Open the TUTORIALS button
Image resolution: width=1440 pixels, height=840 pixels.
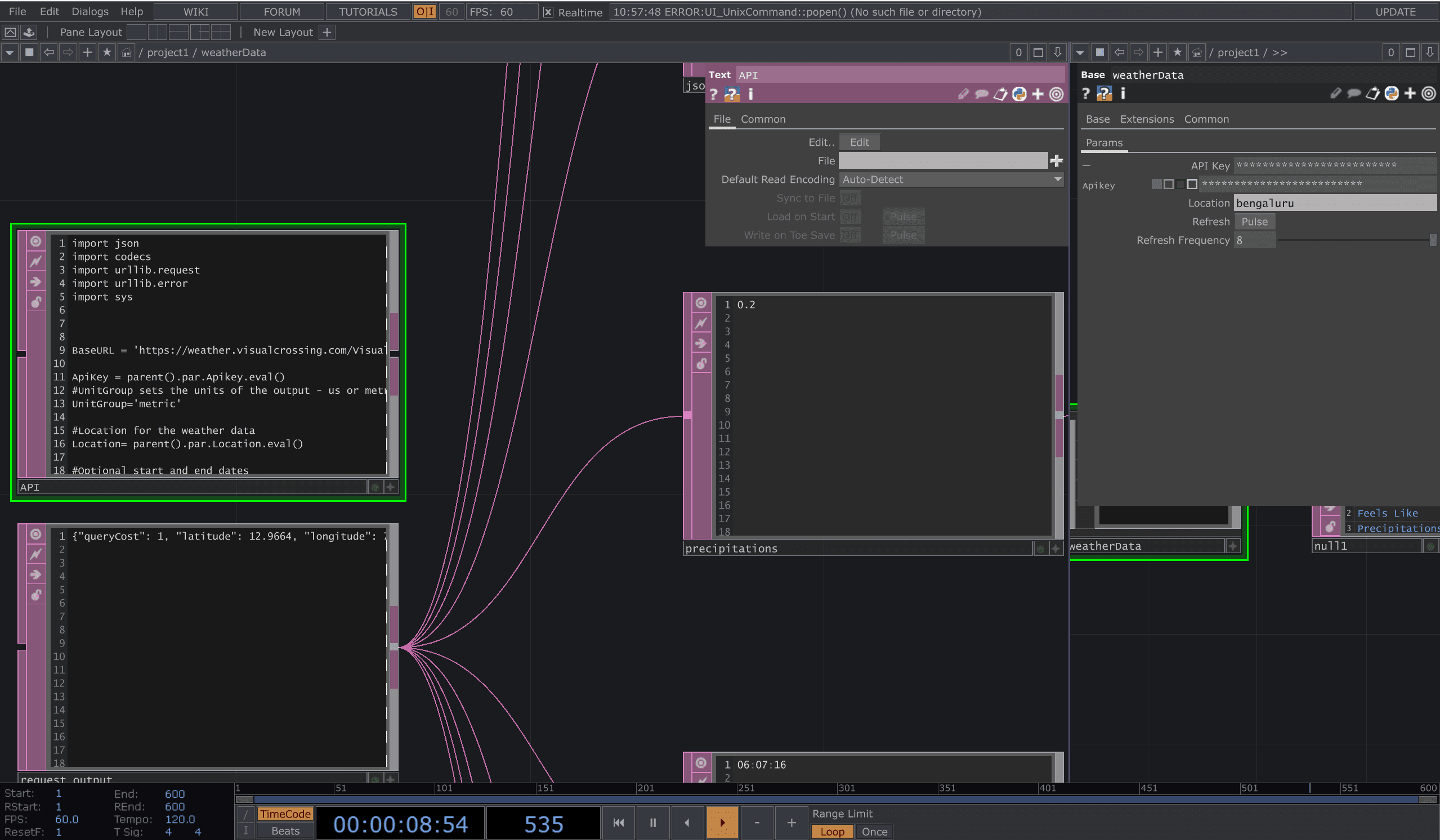point(368,12)
